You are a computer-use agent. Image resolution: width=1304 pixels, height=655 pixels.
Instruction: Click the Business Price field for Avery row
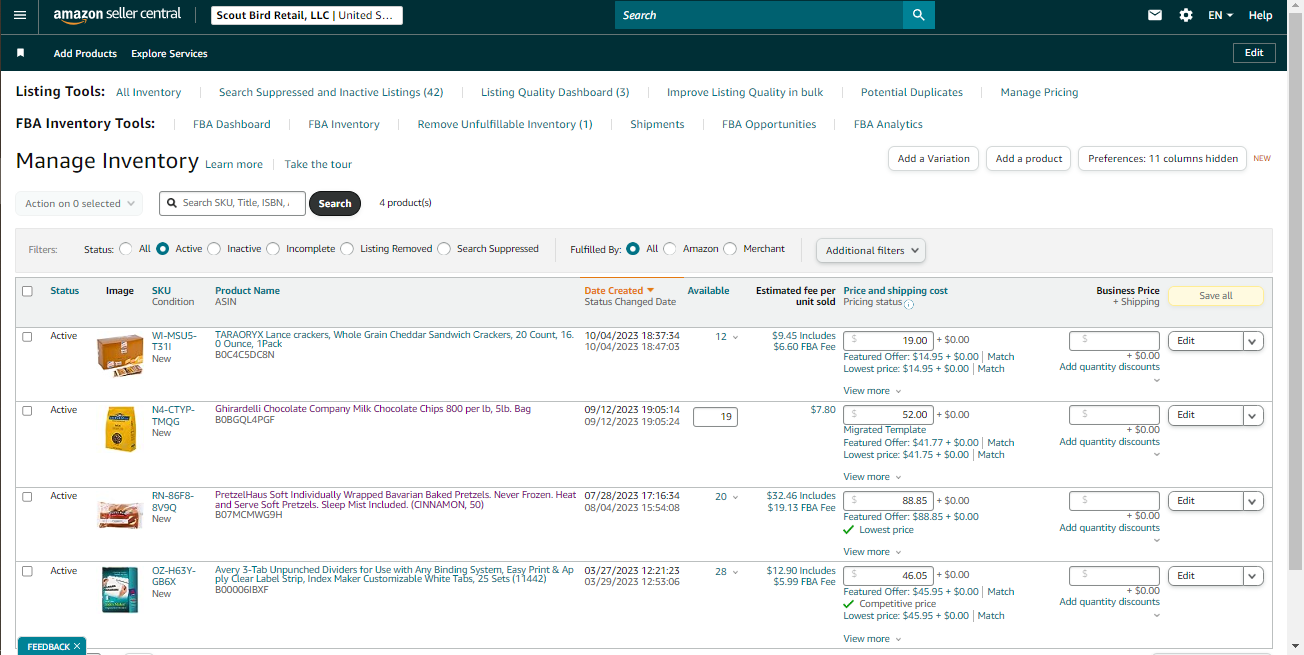click(1115, 576)
